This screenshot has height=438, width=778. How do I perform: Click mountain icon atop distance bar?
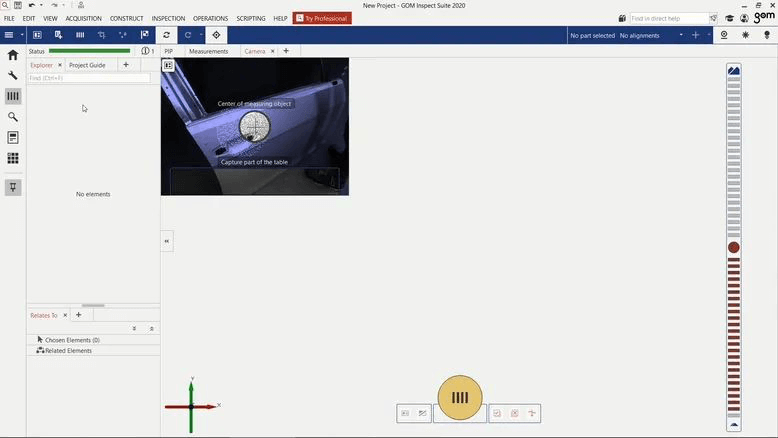pyautogui.click(x=734, y=70)
